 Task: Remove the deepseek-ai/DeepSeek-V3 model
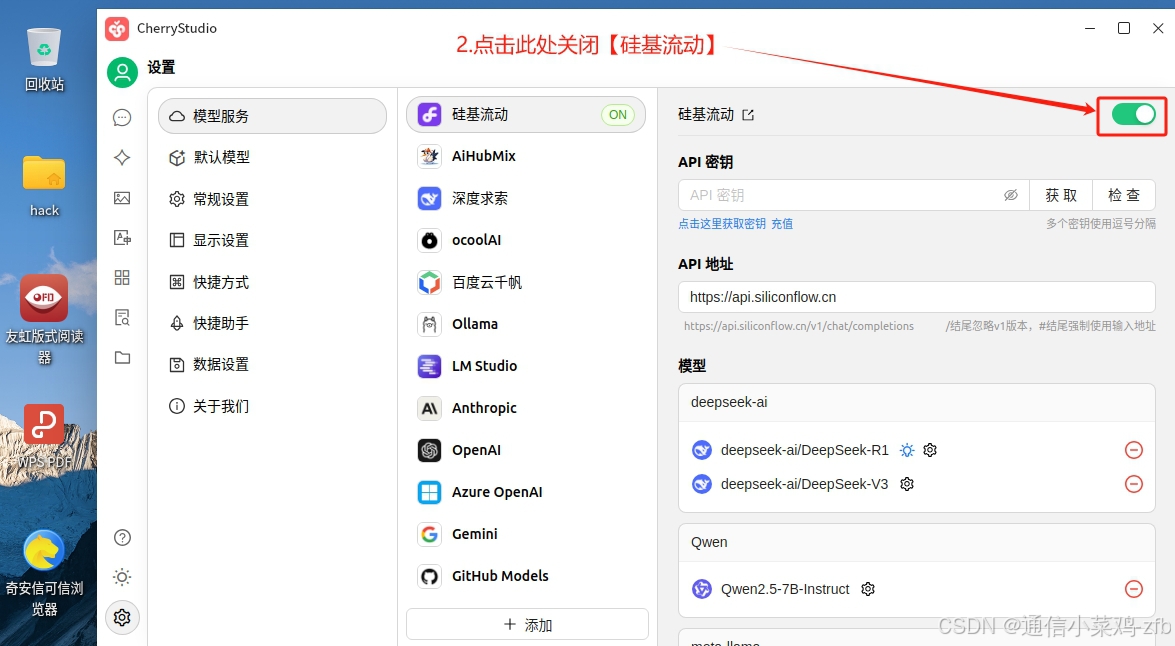coord(1134,484)
